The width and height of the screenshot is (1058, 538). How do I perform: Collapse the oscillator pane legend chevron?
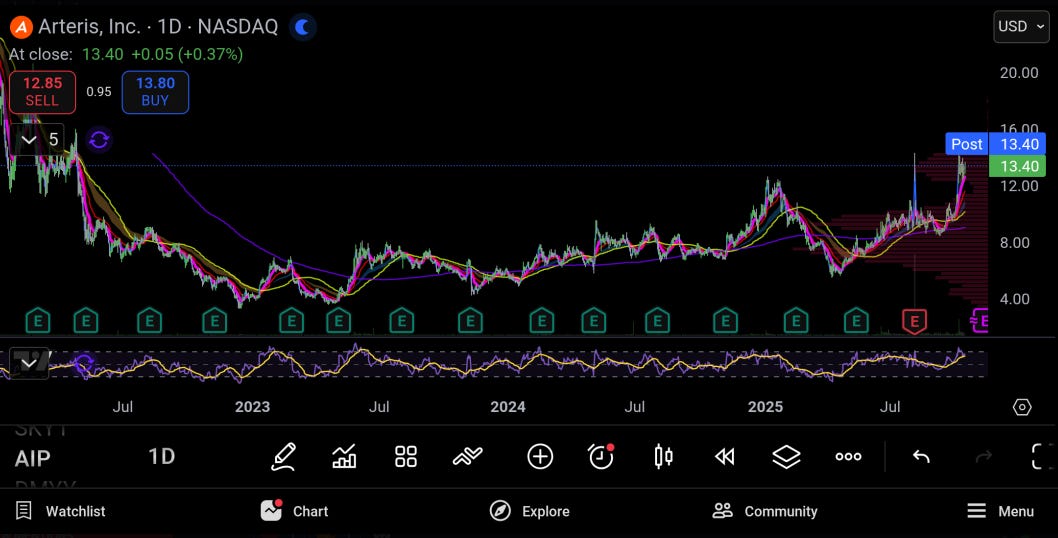click(x=28, y=364)
